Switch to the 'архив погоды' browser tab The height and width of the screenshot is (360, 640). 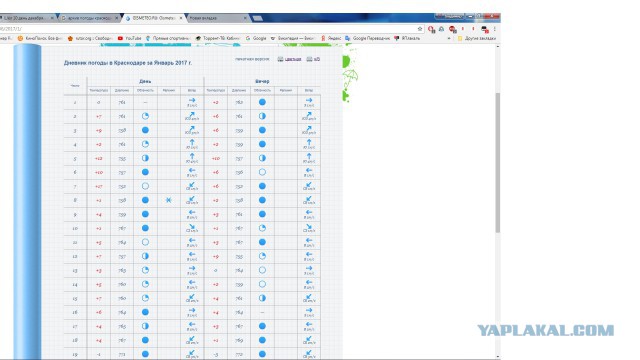click(88, 18)
